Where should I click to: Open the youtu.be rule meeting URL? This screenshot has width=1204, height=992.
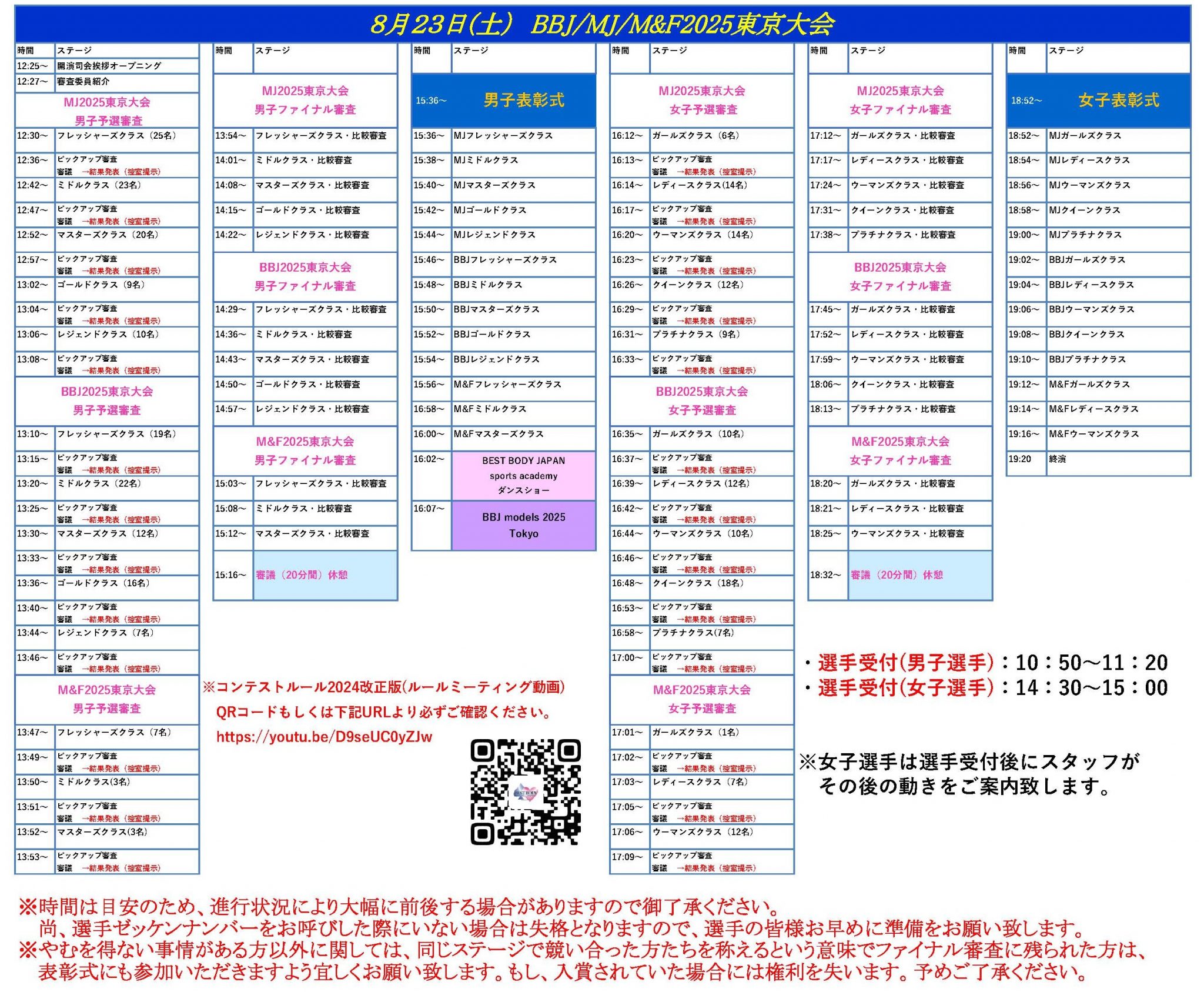coord(324,737)
